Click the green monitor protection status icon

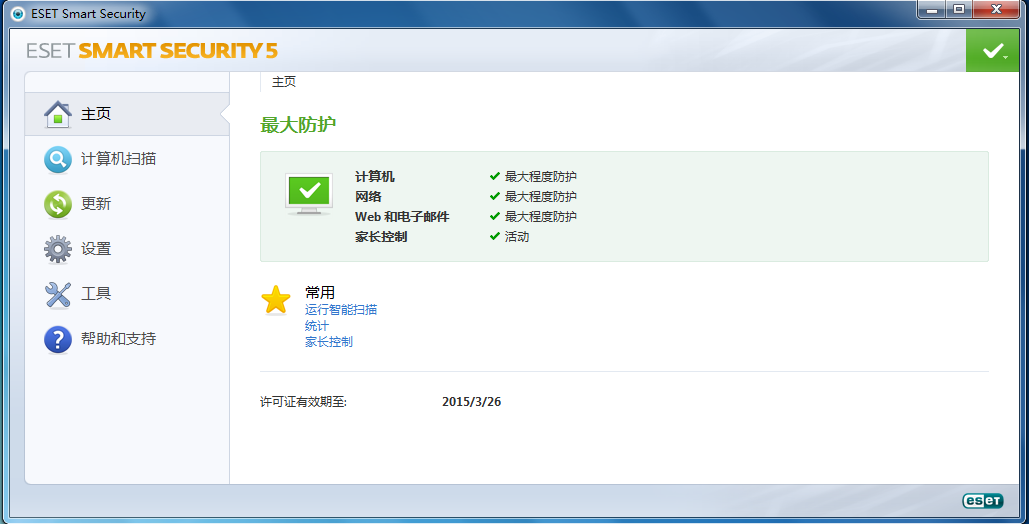click(x=309, y=194)
